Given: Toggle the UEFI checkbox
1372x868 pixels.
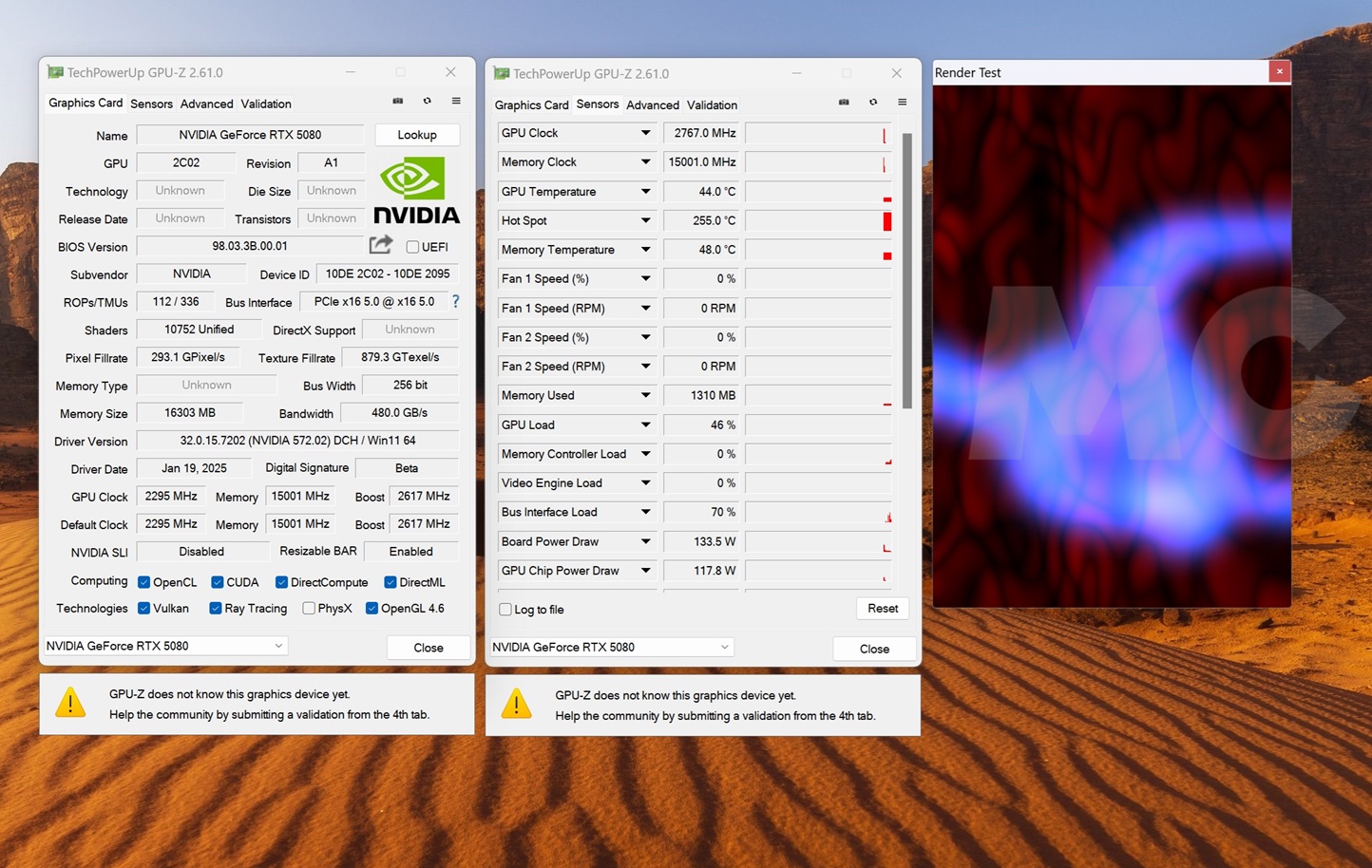Looking at the screenshot, I should coord(412,247).
